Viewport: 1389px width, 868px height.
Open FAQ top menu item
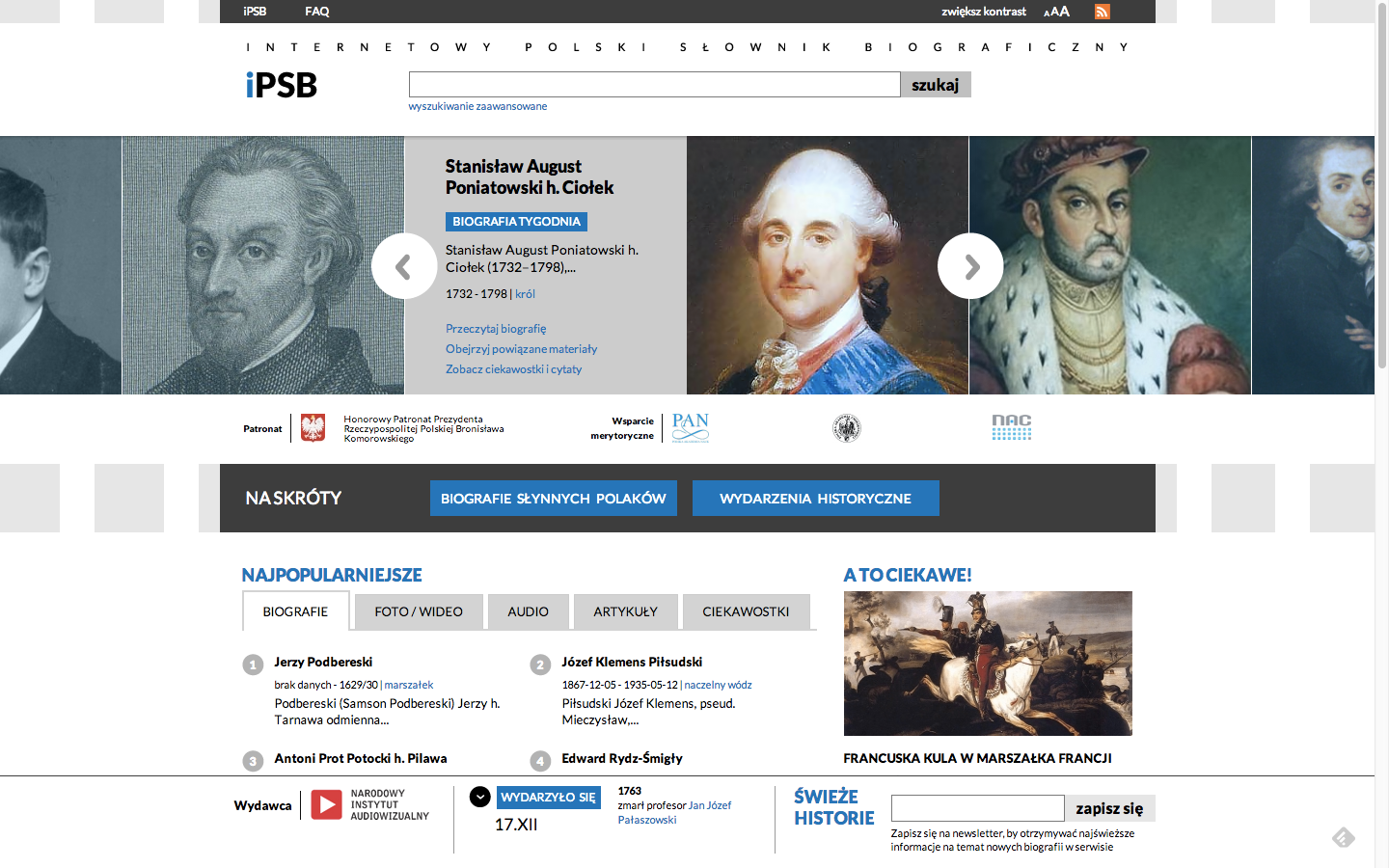(317, 12)
